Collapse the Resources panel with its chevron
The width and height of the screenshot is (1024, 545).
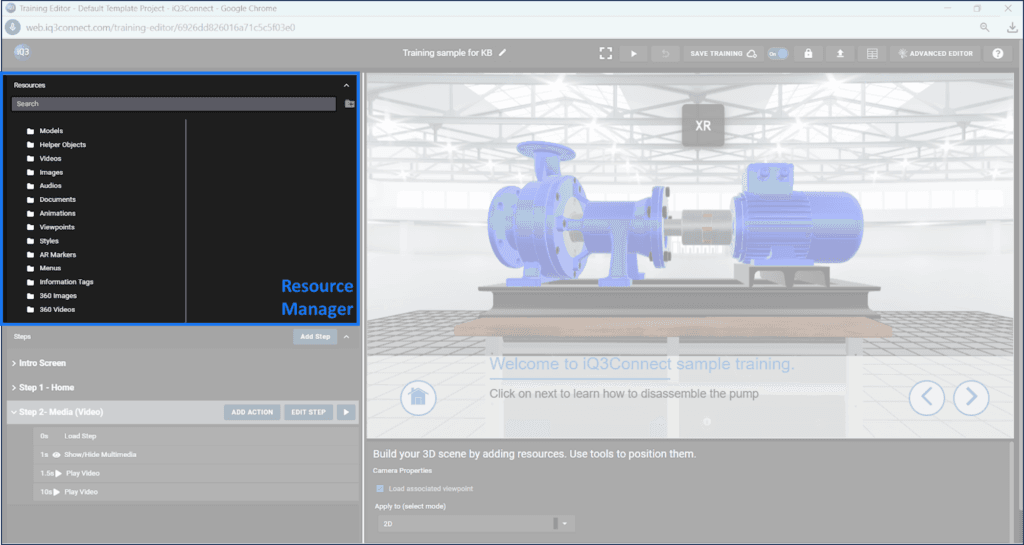point(346,85)
